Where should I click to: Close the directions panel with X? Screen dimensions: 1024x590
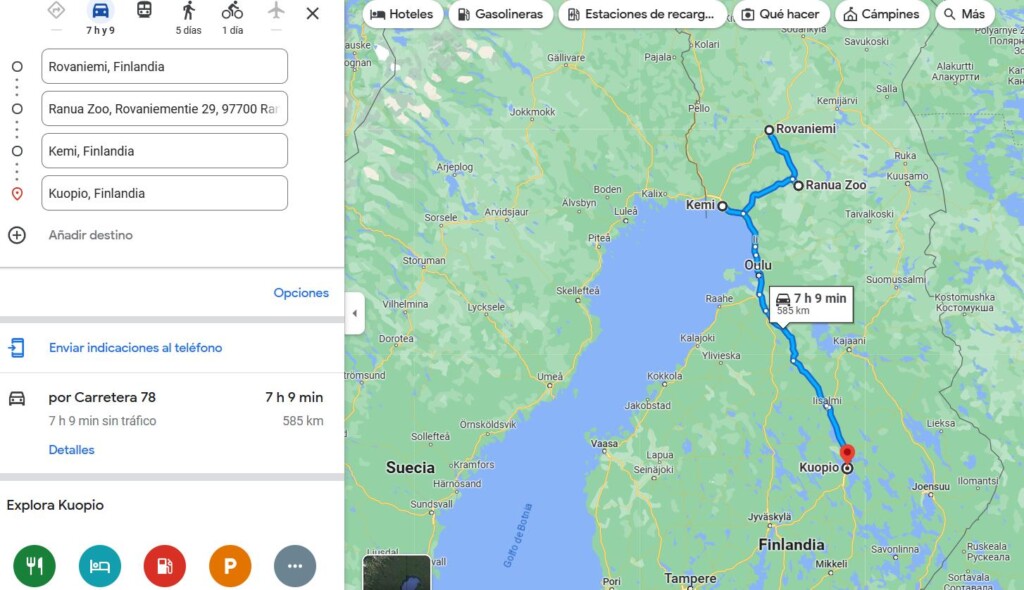(x=313, y=13)
